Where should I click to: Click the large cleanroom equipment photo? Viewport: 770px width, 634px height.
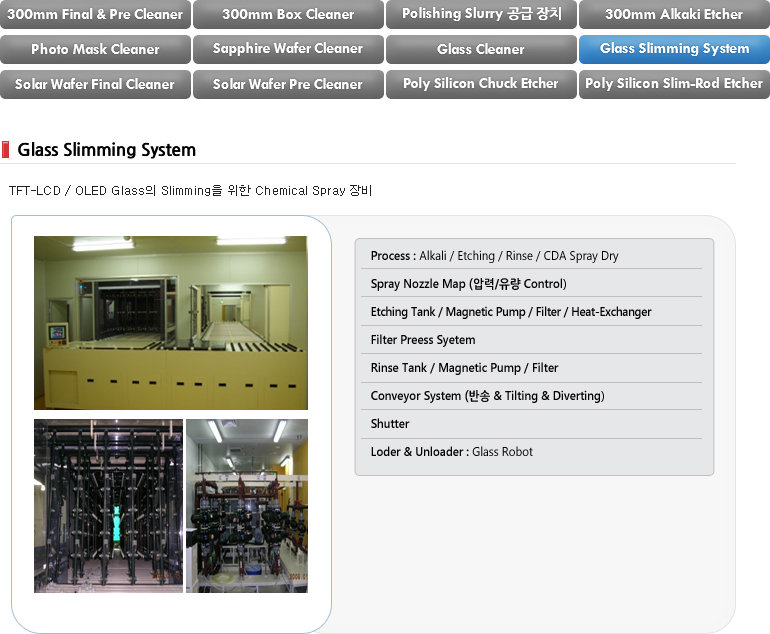click(171, 323)
